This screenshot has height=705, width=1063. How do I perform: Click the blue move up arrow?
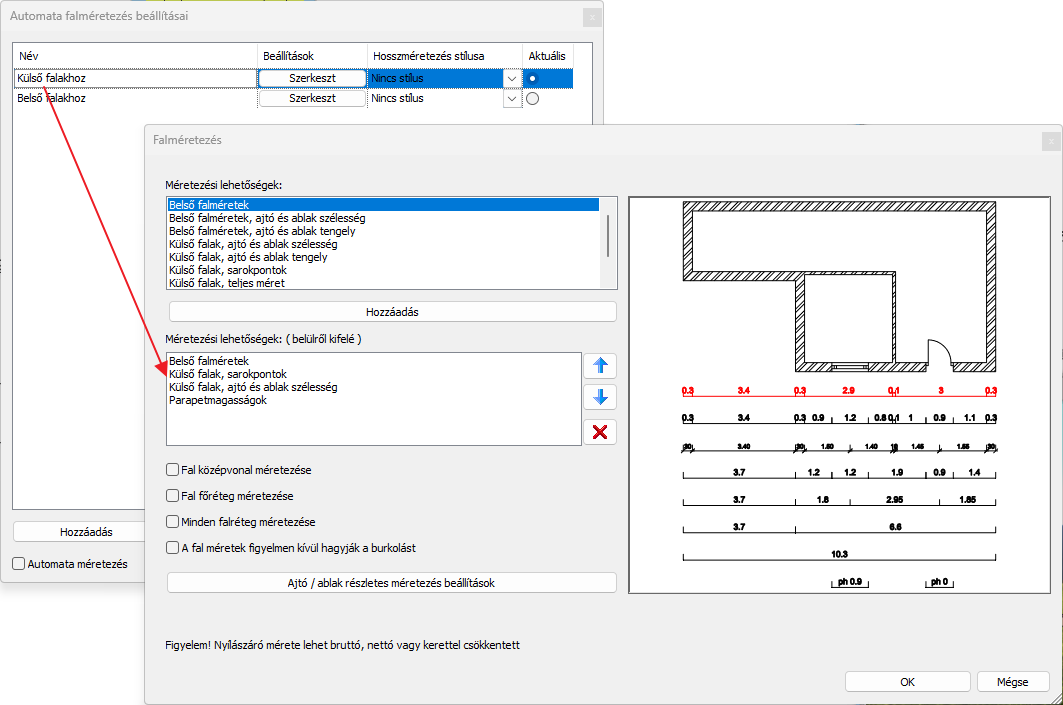pos(600,365)
